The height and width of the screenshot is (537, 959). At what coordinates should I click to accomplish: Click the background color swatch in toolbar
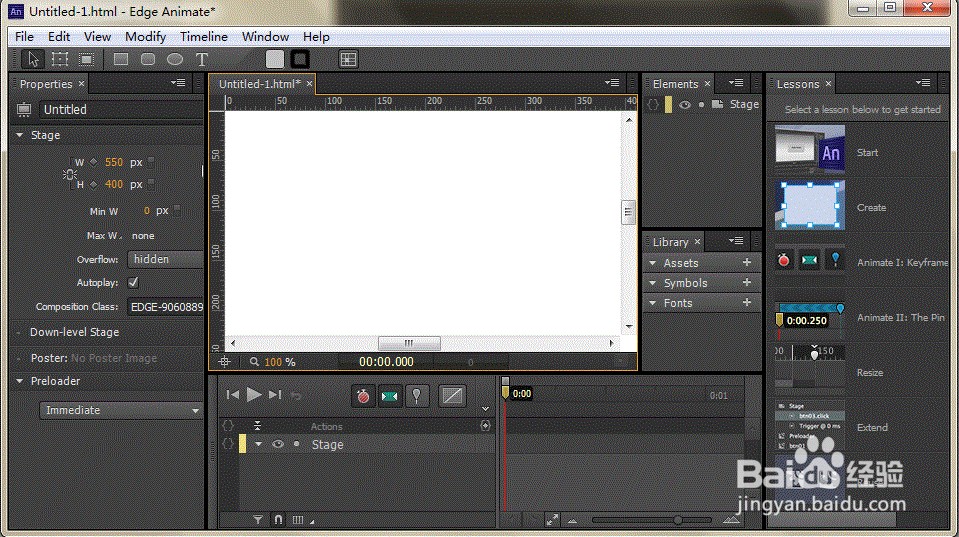(x=275, y=60)
